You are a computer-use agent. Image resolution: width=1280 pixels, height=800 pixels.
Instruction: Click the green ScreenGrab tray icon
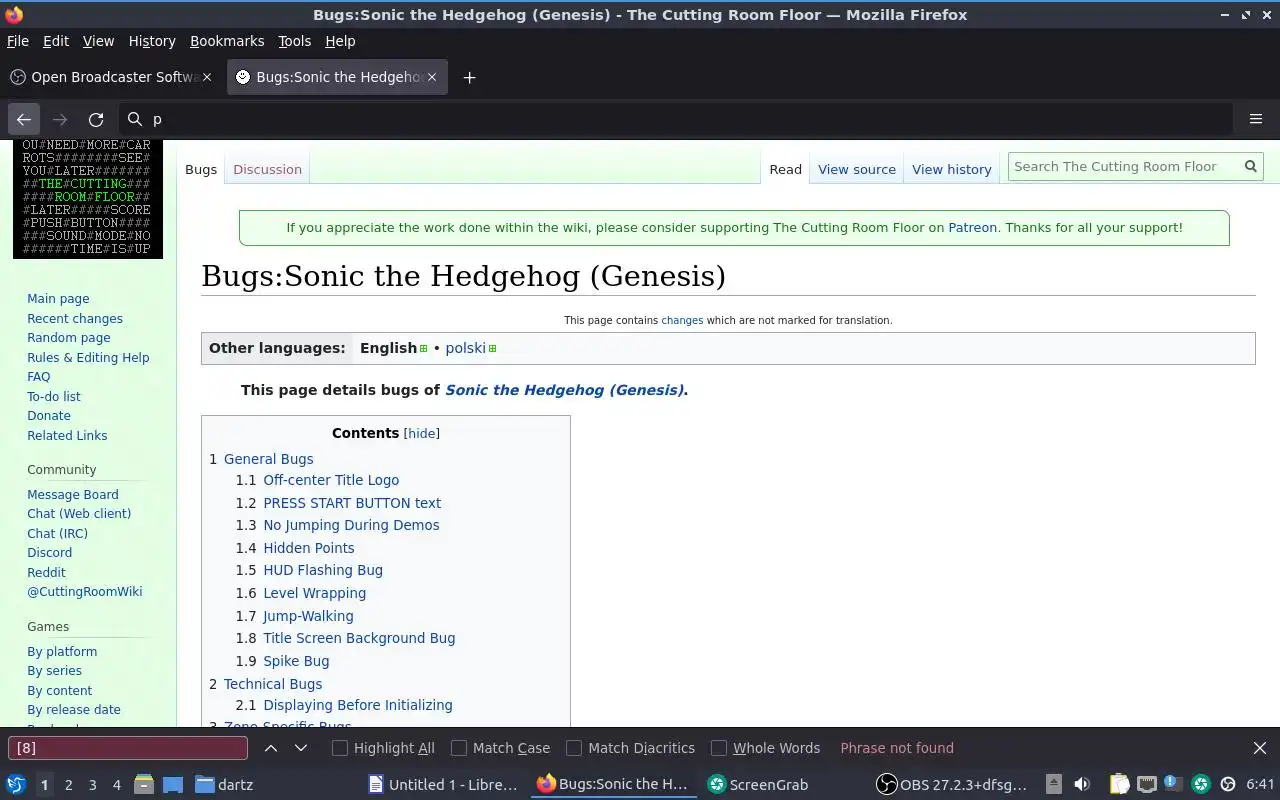[x=1201, y=784]
